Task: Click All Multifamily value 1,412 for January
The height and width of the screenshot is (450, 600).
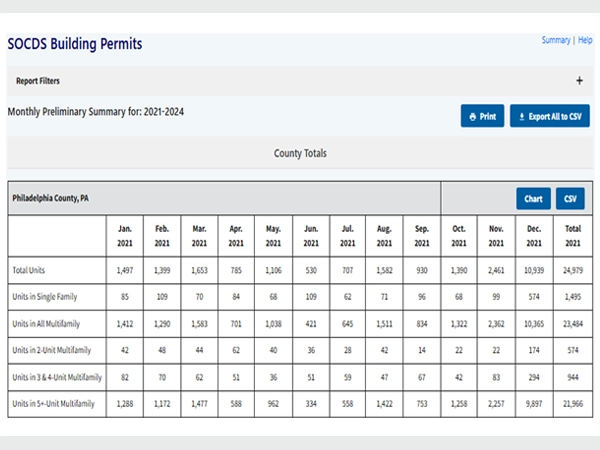Action: [x=125, y=324]
